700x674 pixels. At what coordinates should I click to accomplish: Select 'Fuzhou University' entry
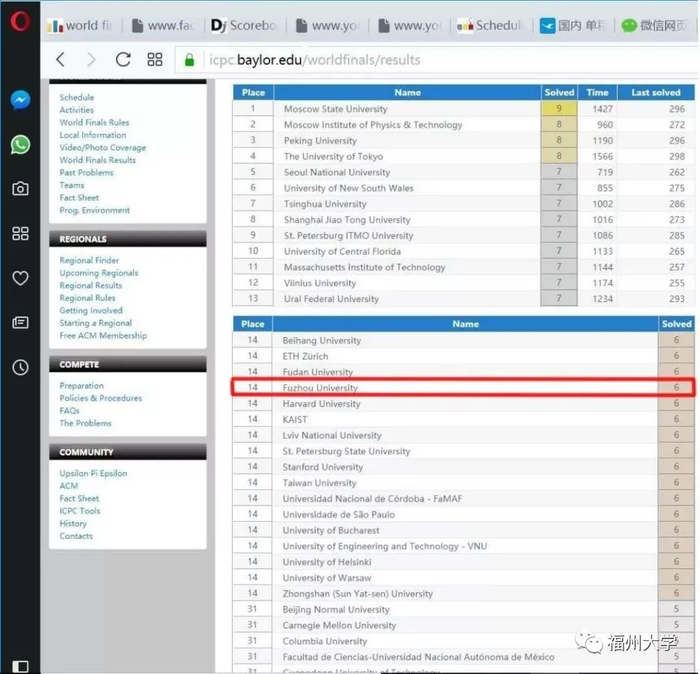point(320,387)
